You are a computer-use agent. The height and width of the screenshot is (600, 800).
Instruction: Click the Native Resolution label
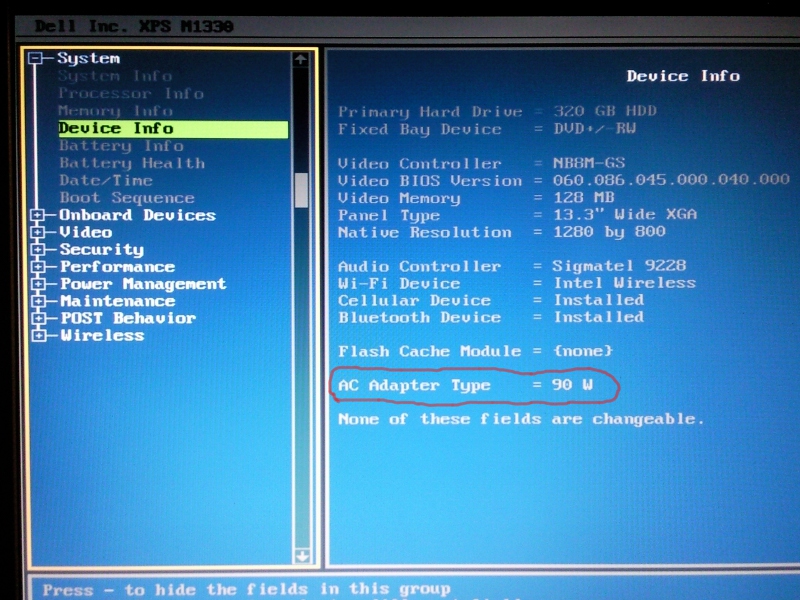pyautogui.click(x=424, y=233)
